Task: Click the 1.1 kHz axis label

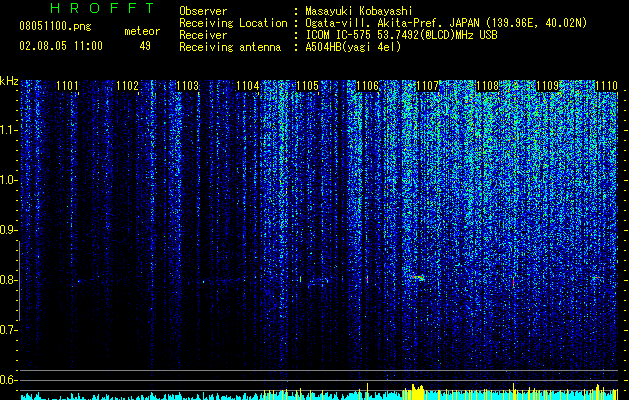Action: (9, 130)
